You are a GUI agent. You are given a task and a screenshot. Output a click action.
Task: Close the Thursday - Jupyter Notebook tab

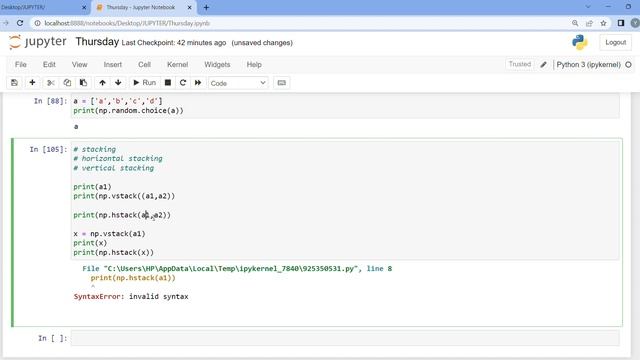[189, 7]
